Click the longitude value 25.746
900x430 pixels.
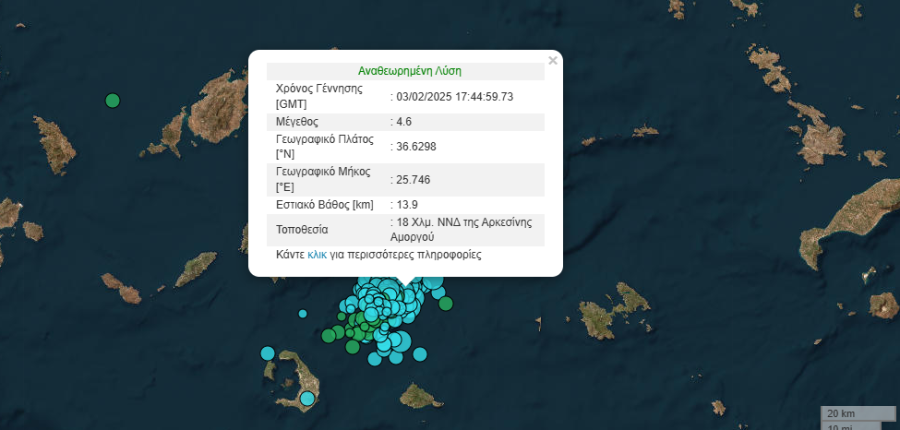pyautogui.click(x=414, y=179)
